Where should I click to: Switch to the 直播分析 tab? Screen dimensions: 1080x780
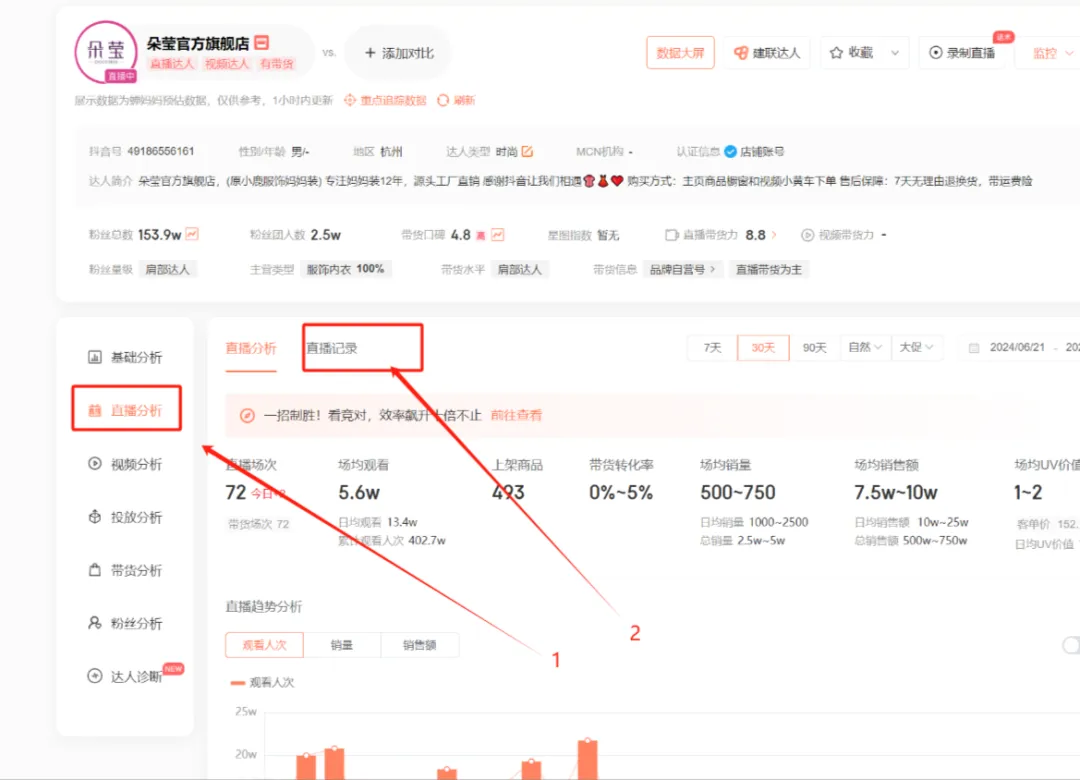tap(251, 348)
